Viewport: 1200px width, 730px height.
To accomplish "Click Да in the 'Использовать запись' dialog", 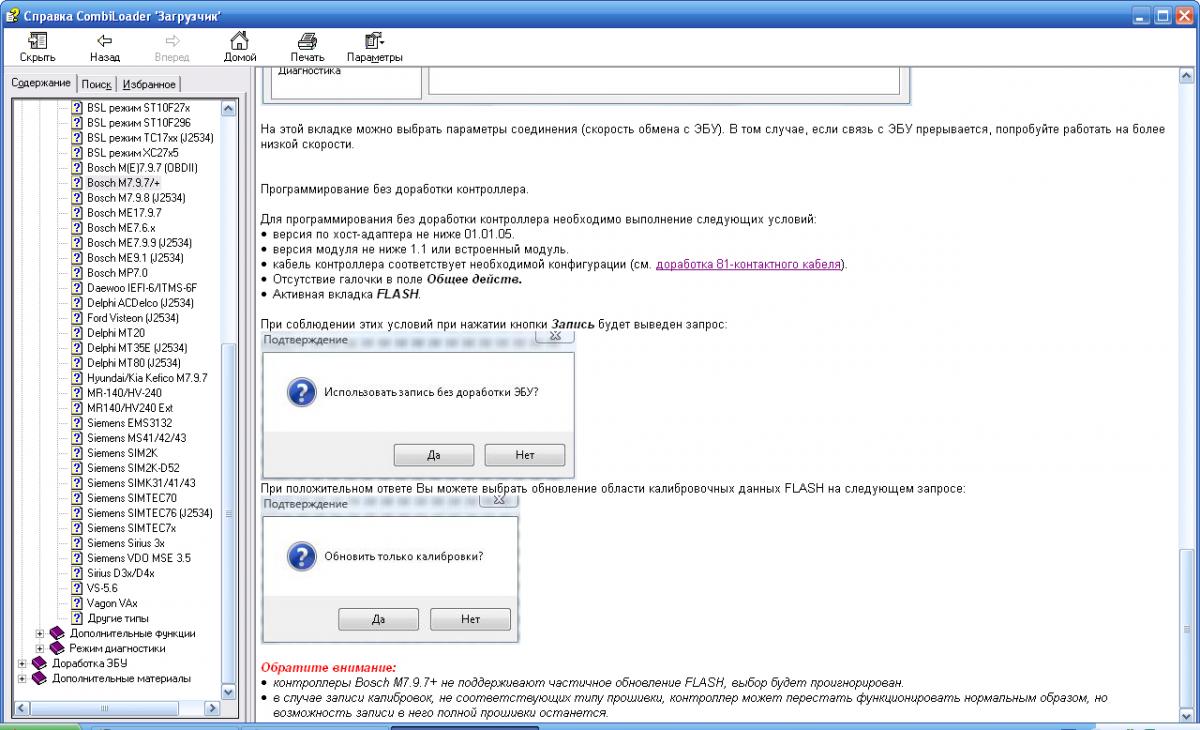I will [x=434, y=455].
